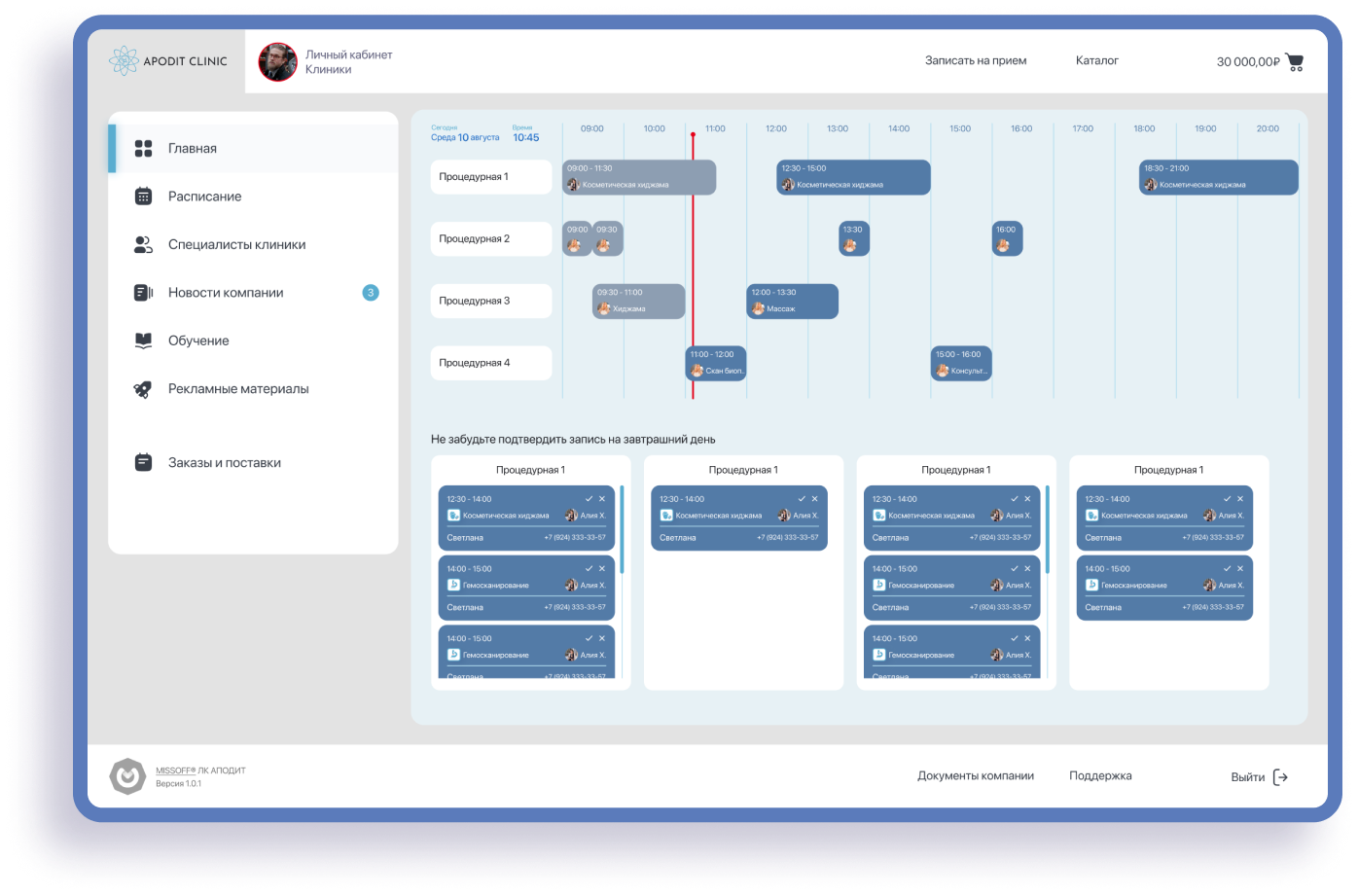Open Новости компании section
The width and height of the screenshot is (1358, 896).
[x=253, y=293]
